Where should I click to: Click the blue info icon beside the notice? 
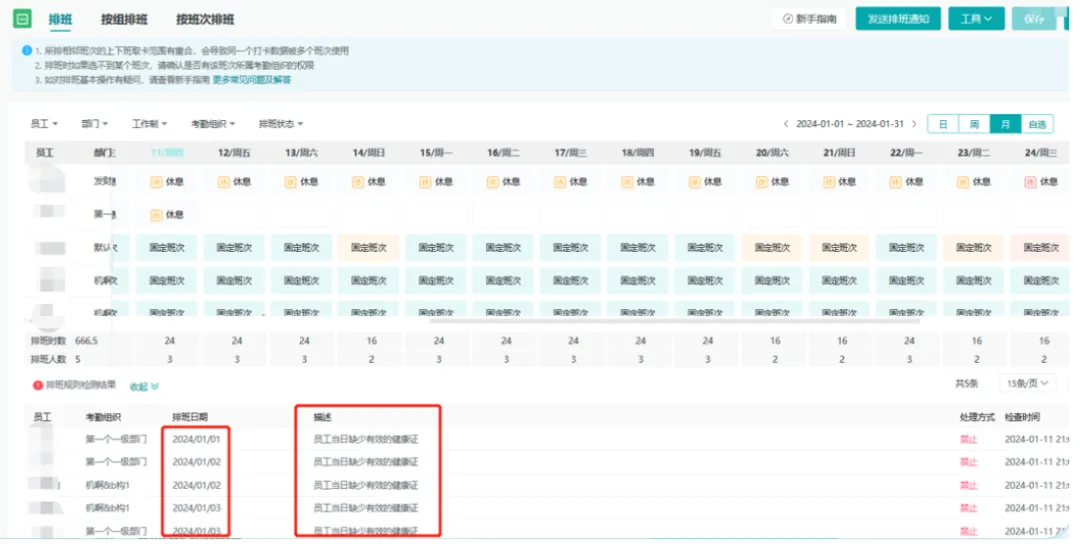point(27,50)
